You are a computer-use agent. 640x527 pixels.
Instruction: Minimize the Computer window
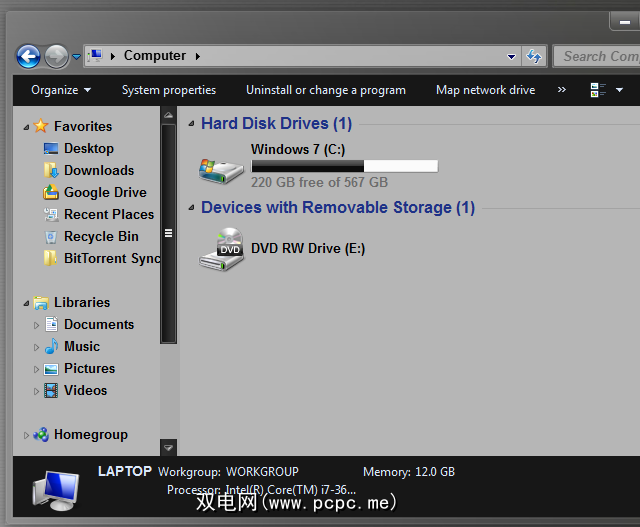point(624,22)
